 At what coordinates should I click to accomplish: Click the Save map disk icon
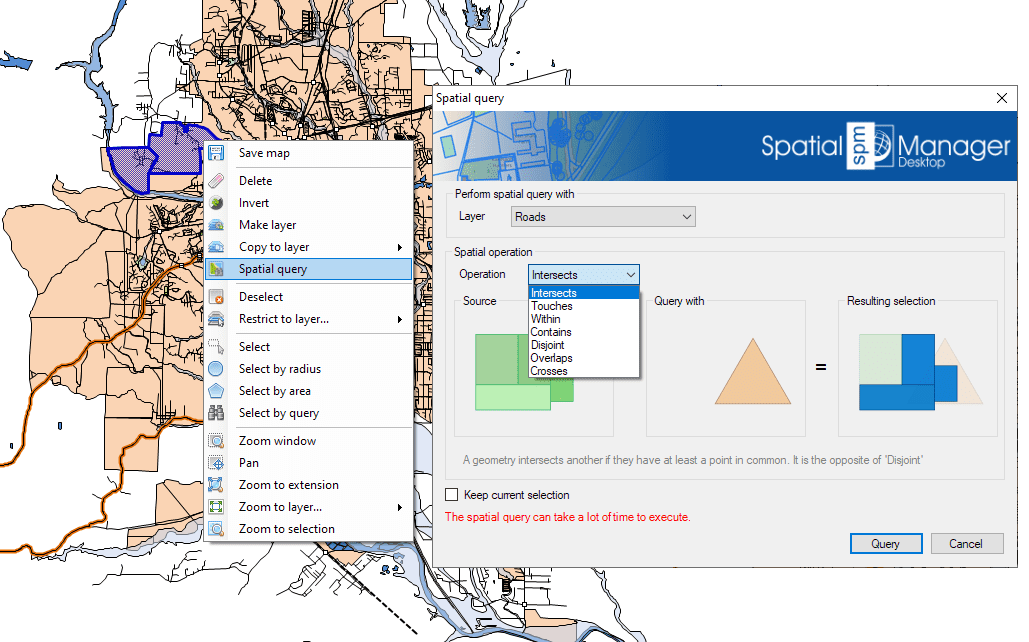click(216, 153)
